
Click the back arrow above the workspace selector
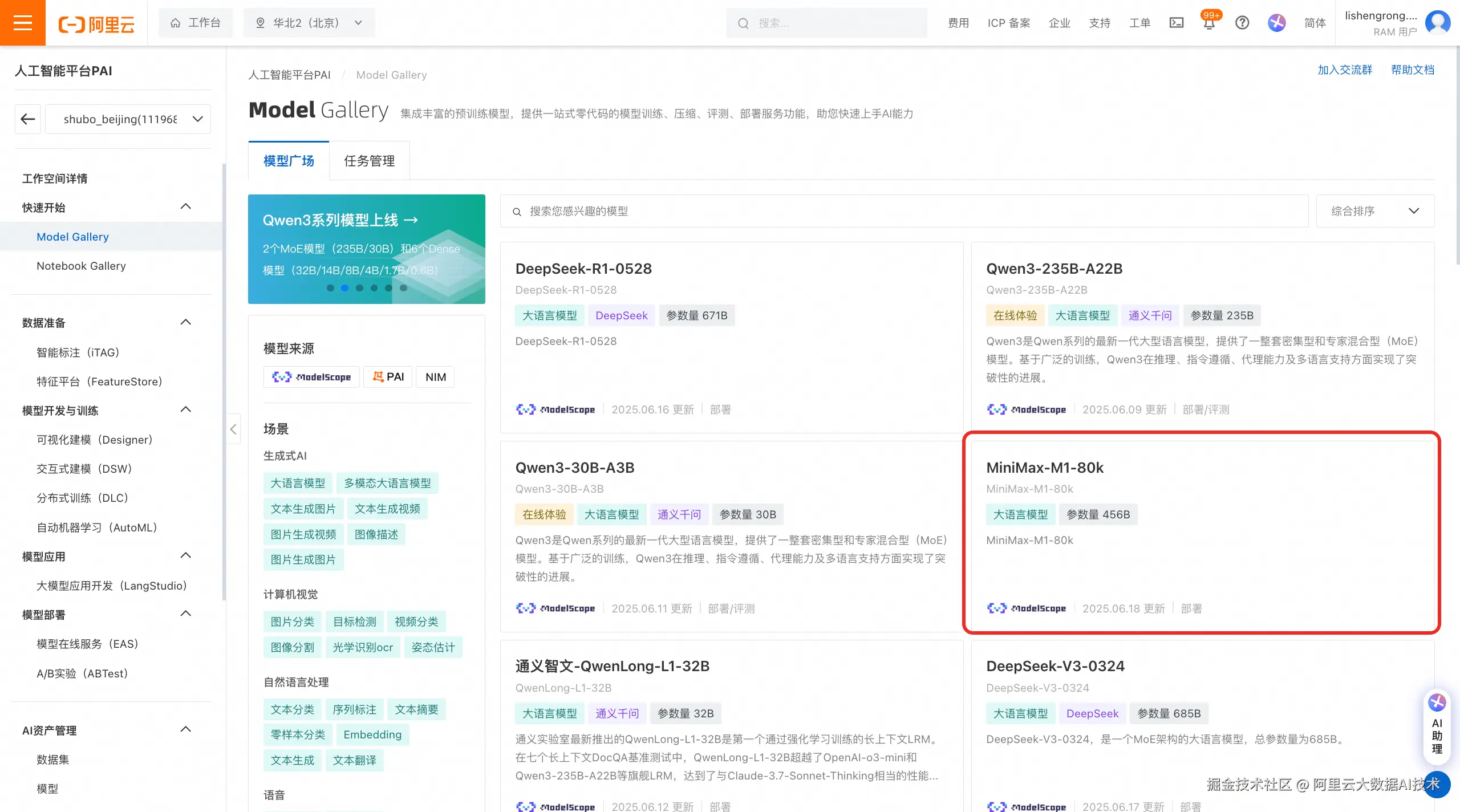click(27, 119)
